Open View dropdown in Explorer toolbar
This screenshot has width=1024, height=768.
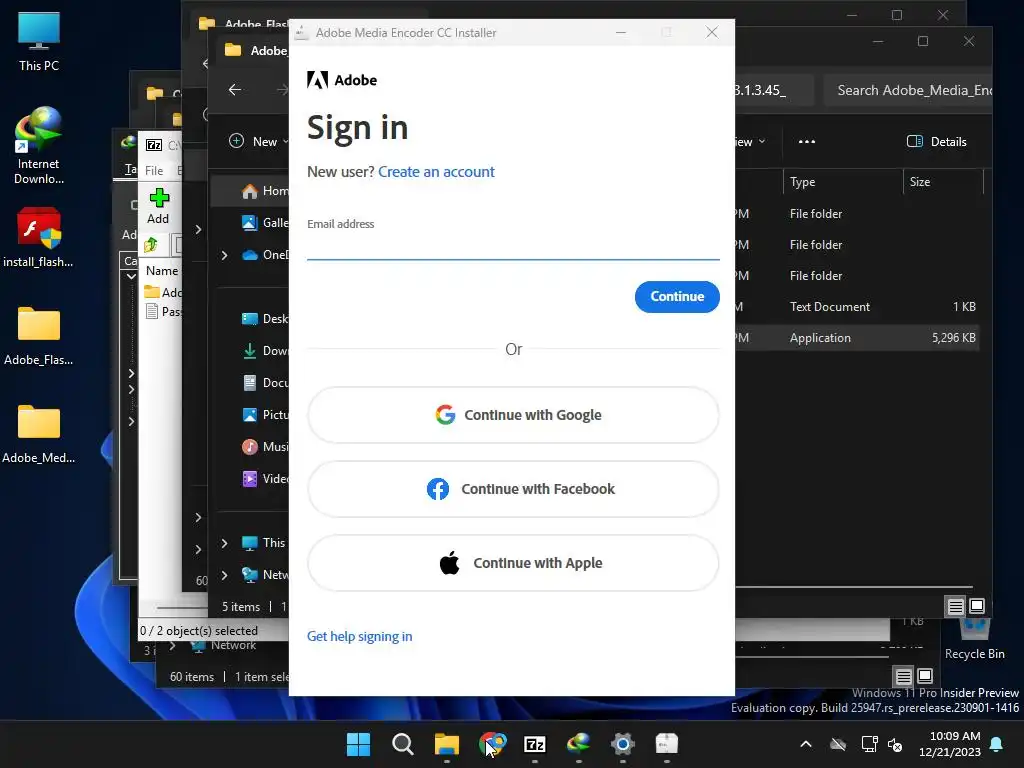[750, 141]
